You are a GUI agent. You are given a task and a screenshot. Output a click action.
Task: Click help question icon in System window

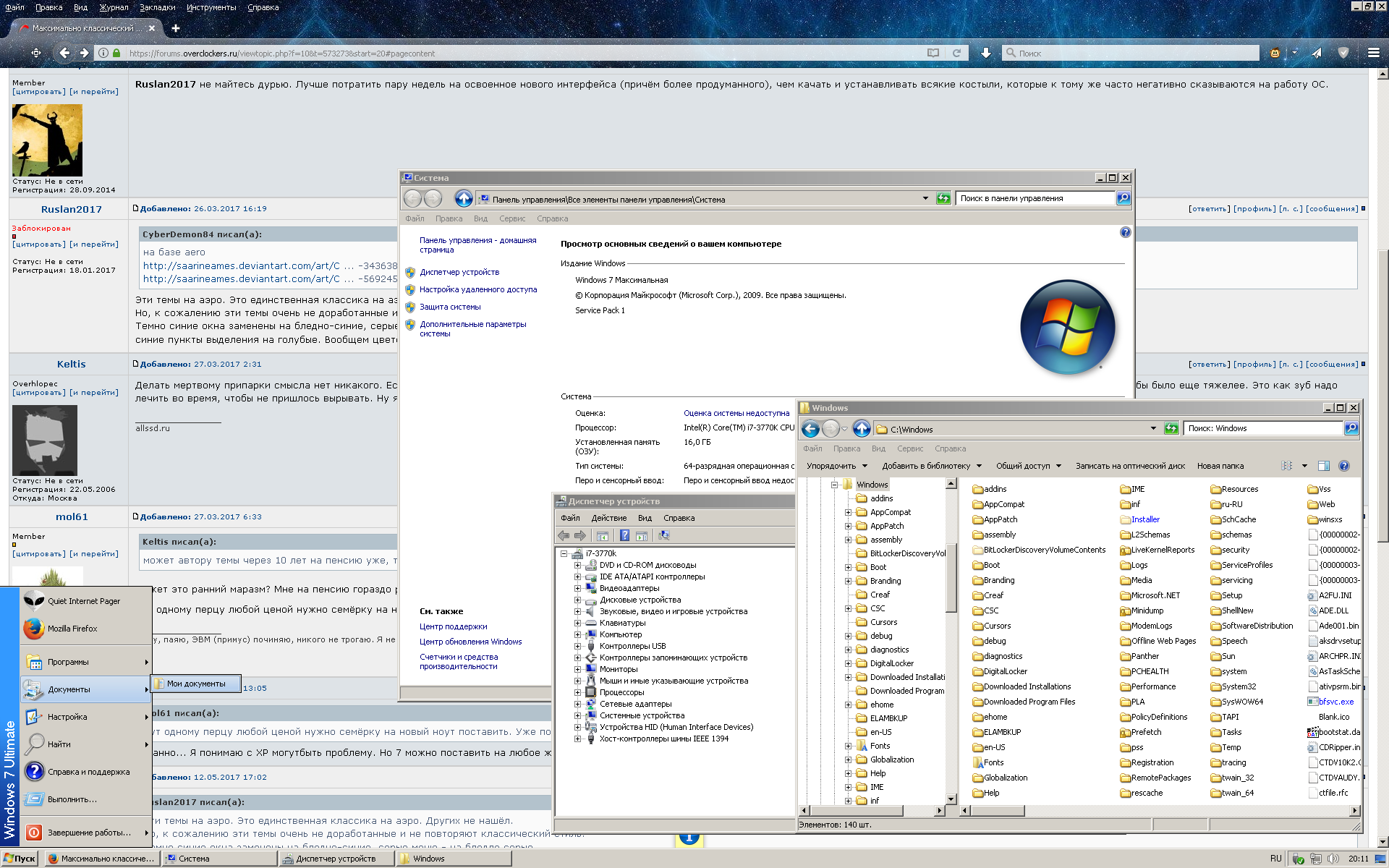coord(1125,232)
